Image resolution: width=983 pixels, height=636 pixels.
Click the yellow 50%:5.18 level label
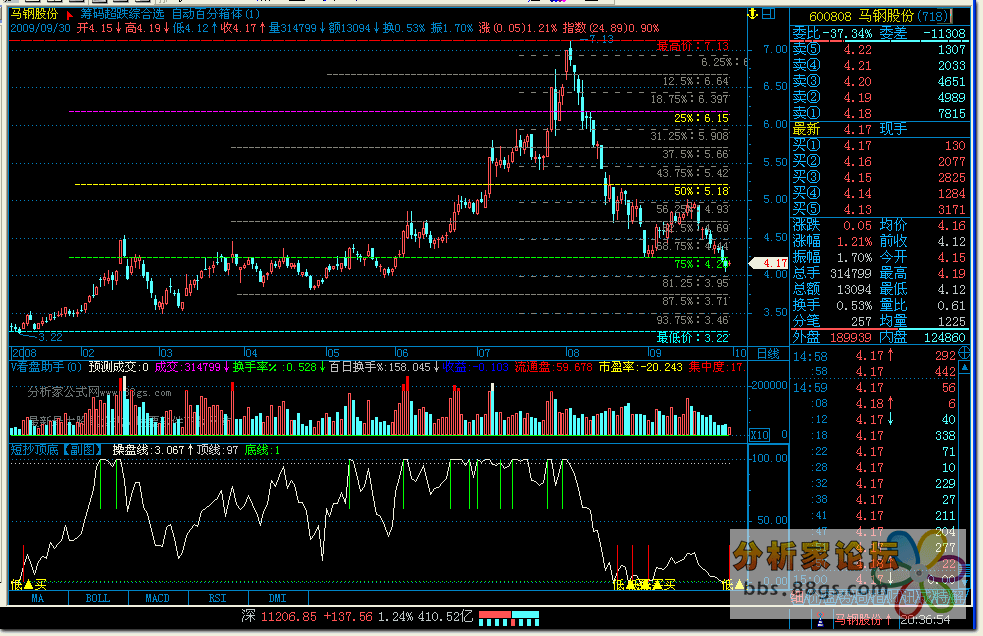click(702, 191)
